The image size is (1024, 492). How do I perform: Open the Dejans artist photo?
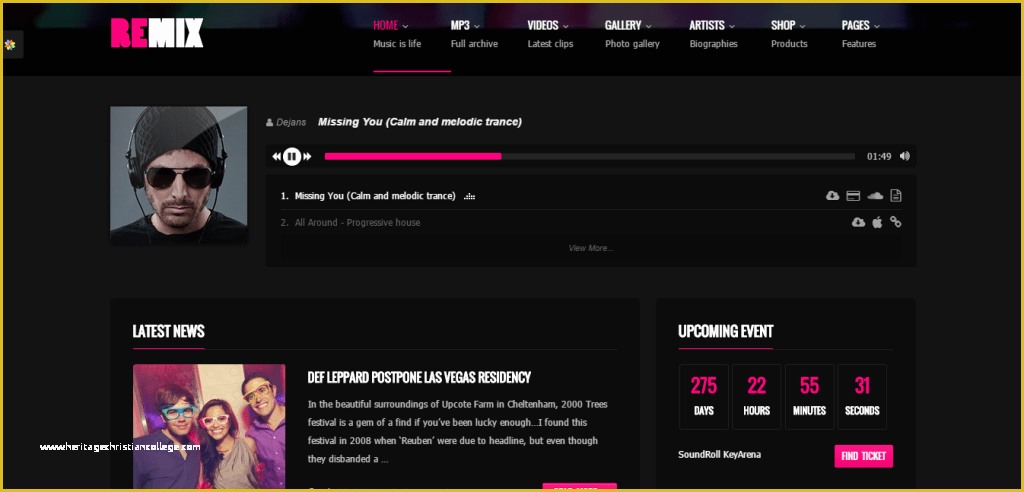178,176
